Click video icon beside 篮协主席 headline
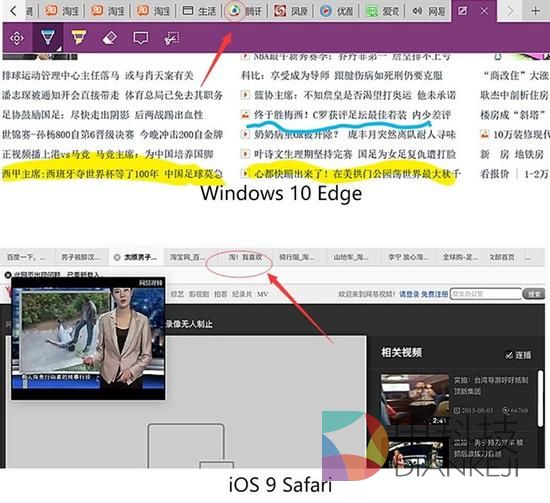550x503 pixels. click(x=245, y=95)
